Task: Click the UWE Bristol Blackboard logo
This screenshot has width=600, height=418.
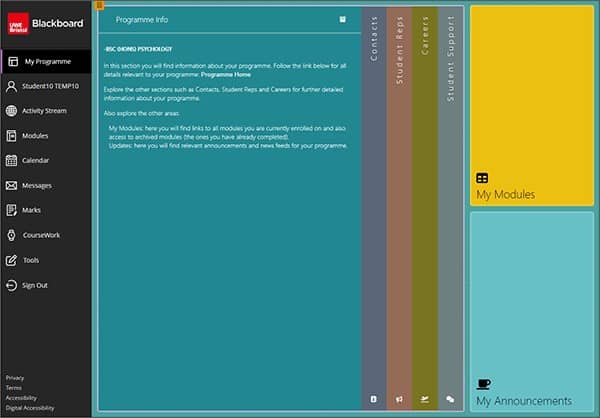Action: pyautogui.click(x=46, y=24)
